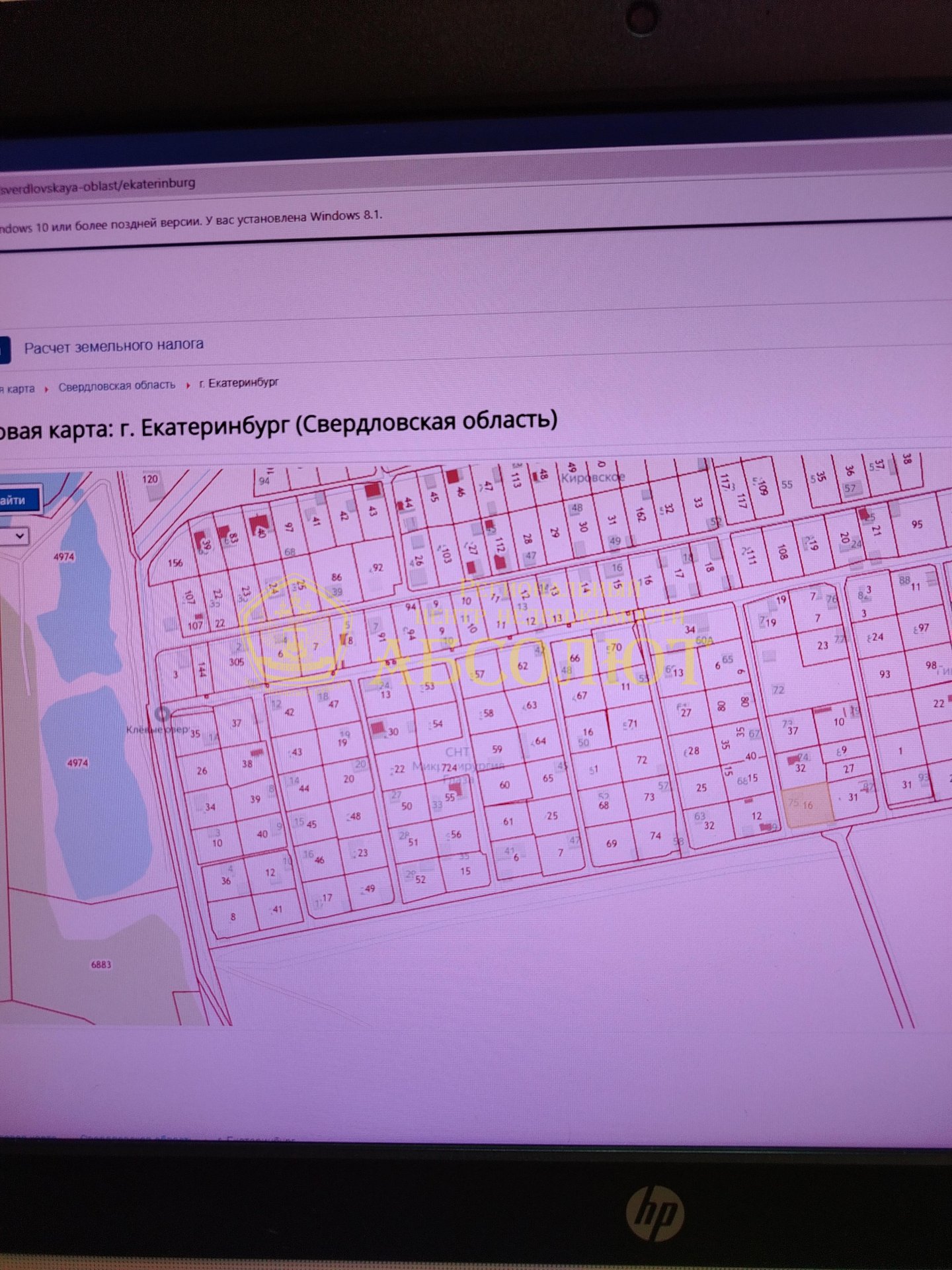Click the Свердловская область breadcrumb
The width and height of the screenshot is (952, 1270).
(x=116, y=386)
